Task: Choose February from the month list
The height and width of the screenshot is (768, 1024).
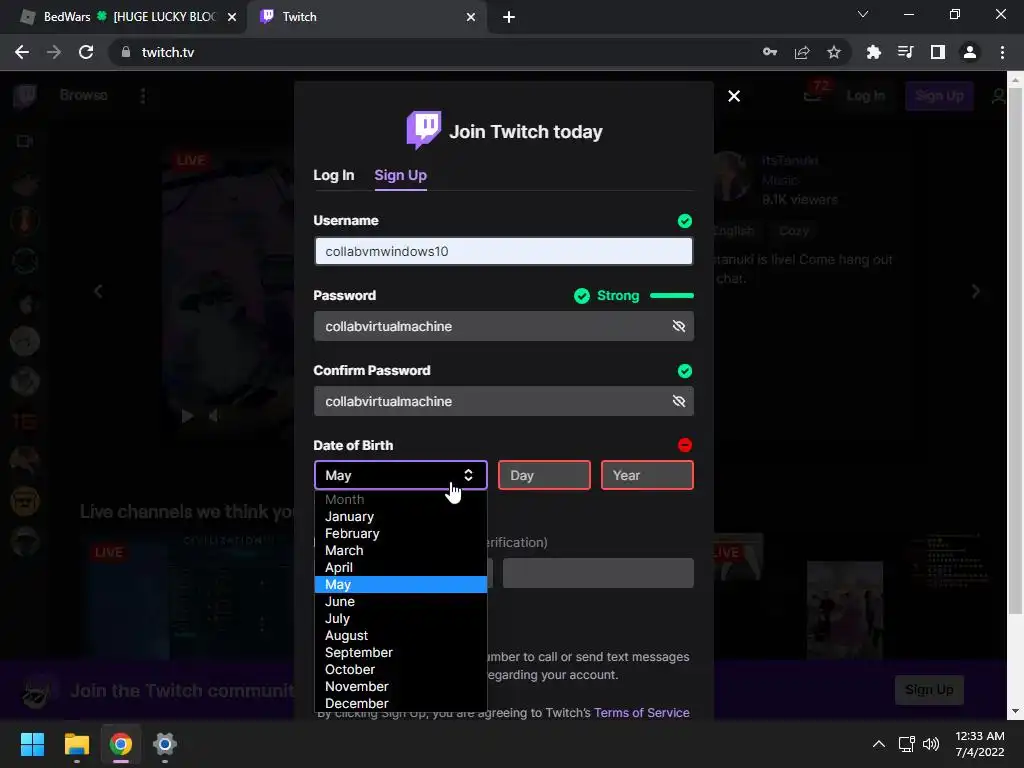Action: pos(401,534)
